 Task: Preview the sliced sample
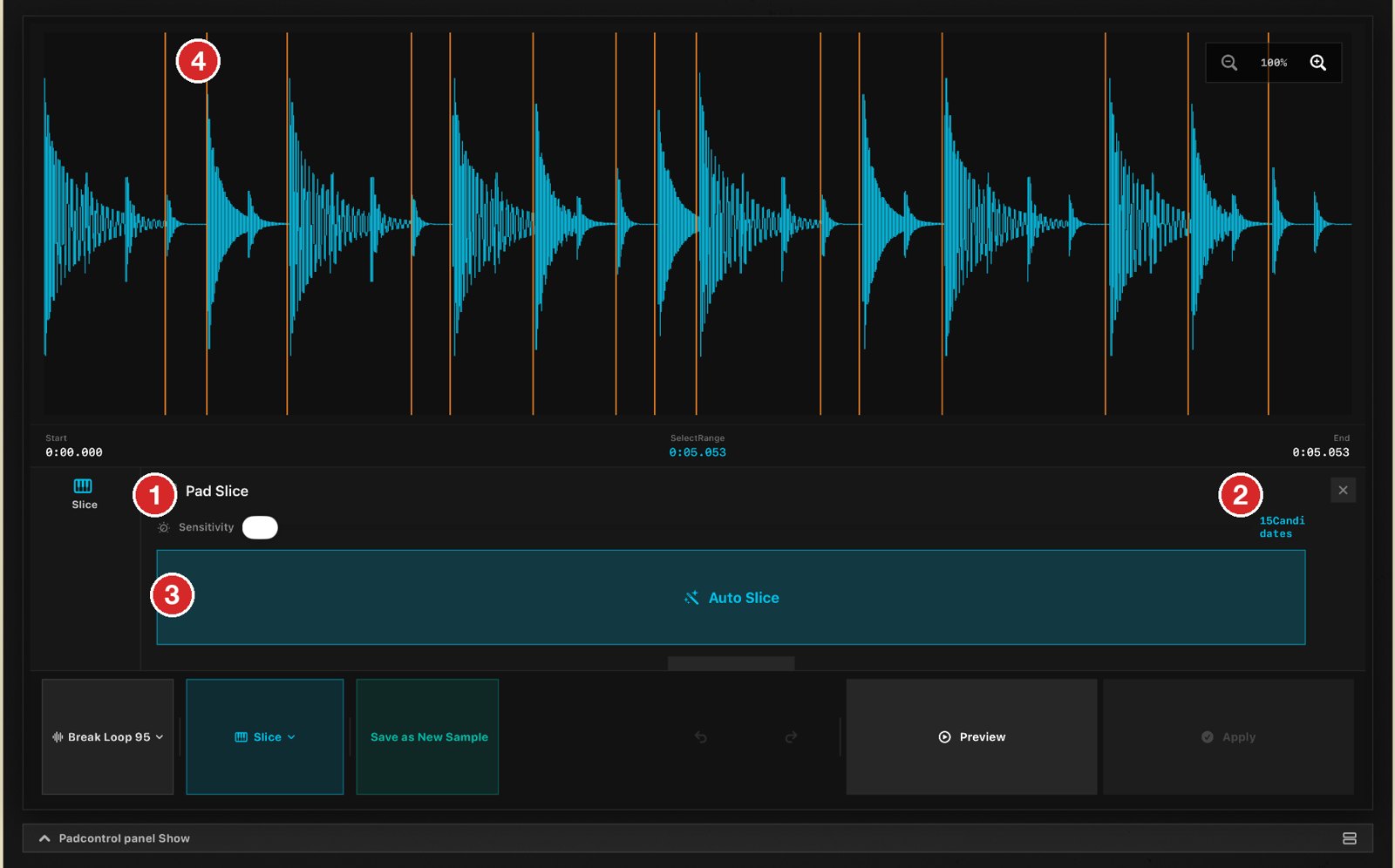(x=971, y=736)
